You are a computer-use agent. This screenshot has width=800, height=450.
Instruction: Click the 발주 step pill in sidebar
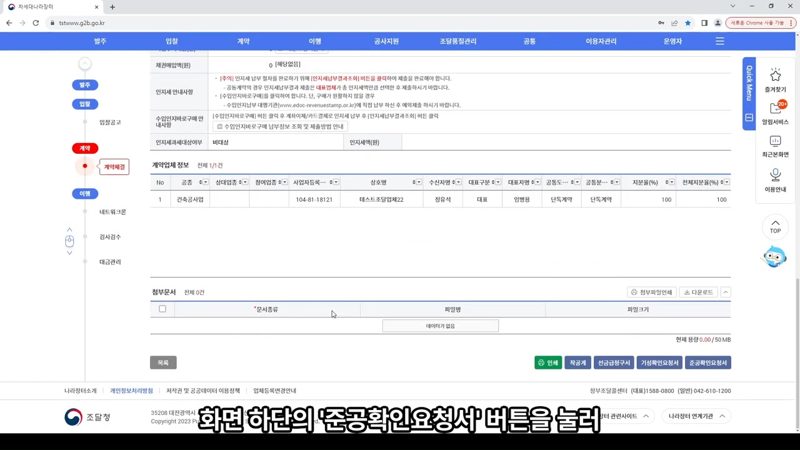[x=85, y=85]
